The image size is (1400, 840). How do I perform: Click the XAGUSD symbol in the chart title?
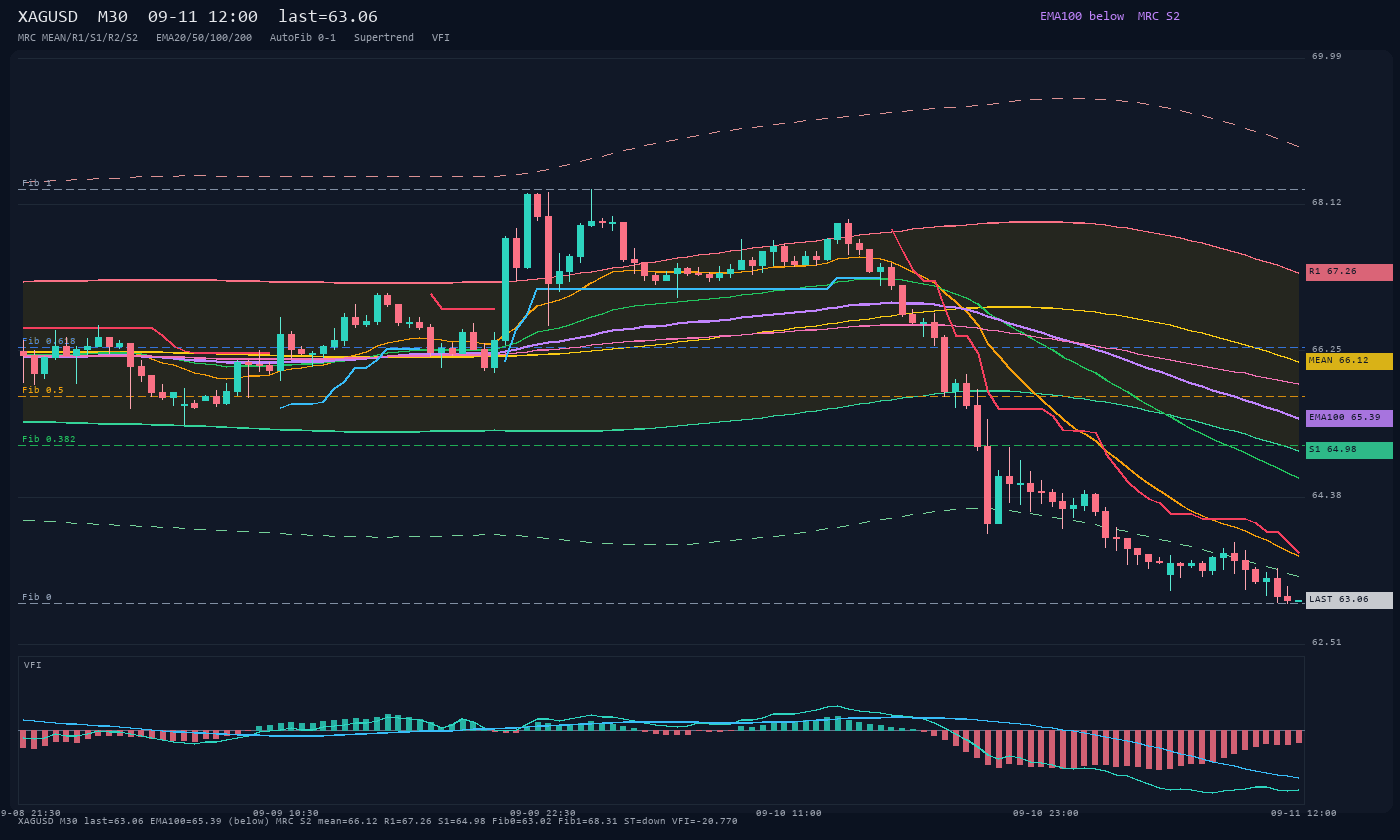[x=50, y=16]
